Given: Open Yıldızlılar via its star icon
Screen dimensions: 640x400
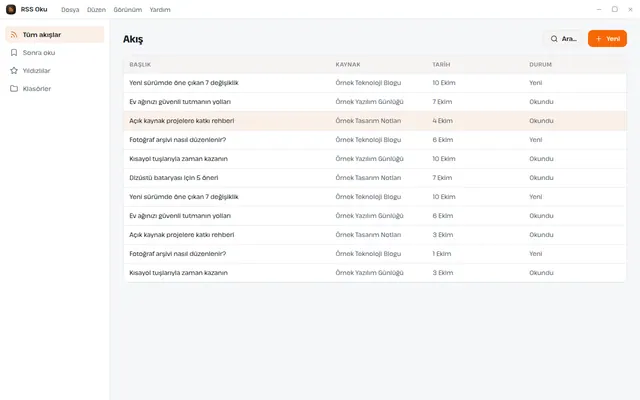Looking at the screenshot, I should [x=14, y=71].
